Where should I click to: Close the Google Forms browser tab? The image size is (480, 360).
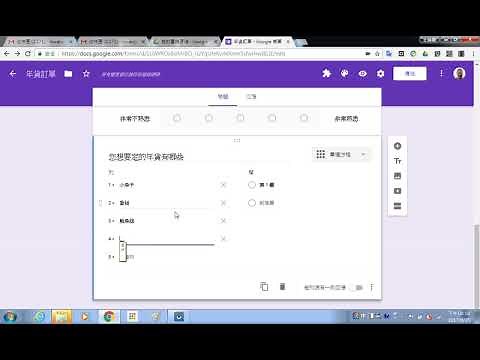[288, 42]
